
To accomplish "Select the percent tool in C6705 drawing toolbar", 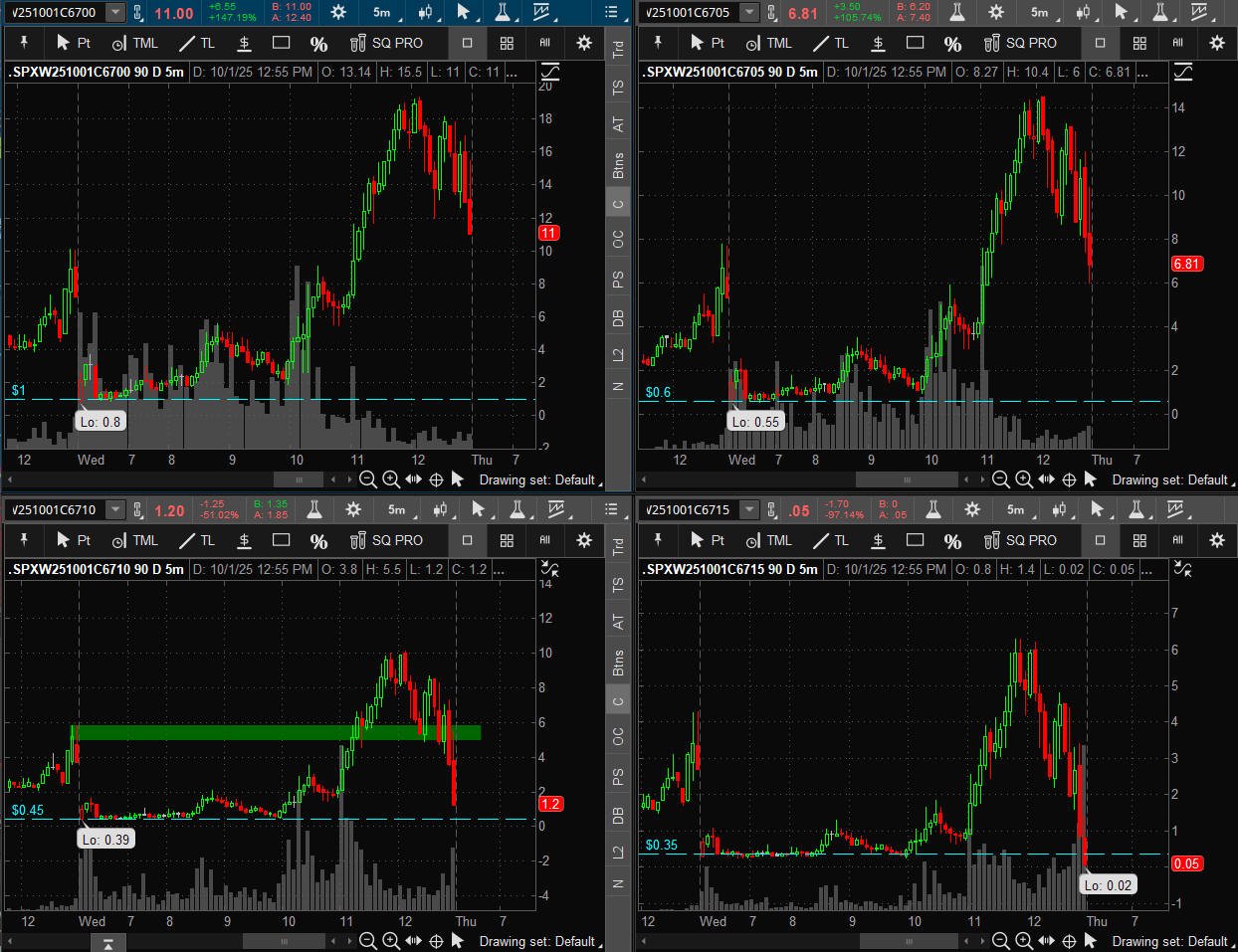I will pyautogui.click(x=952, y=43).
